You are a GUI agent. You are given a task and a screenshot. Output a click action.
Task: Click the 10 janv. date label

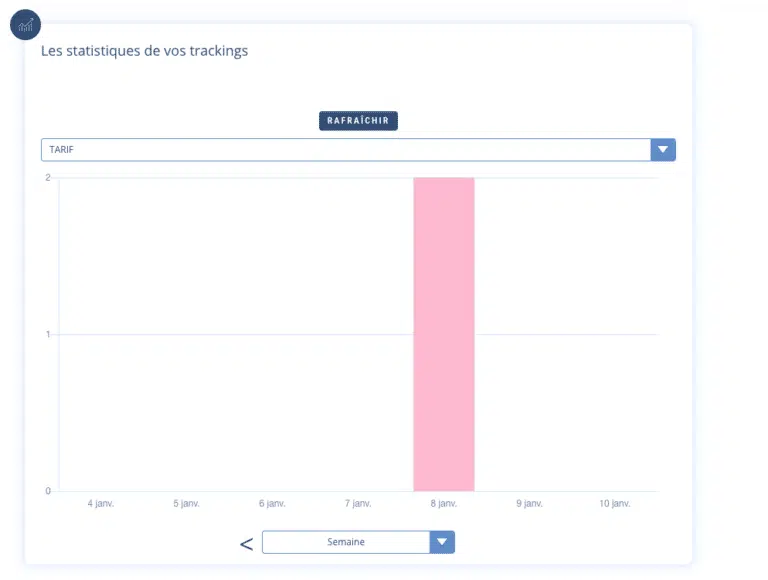coord(615,504)
